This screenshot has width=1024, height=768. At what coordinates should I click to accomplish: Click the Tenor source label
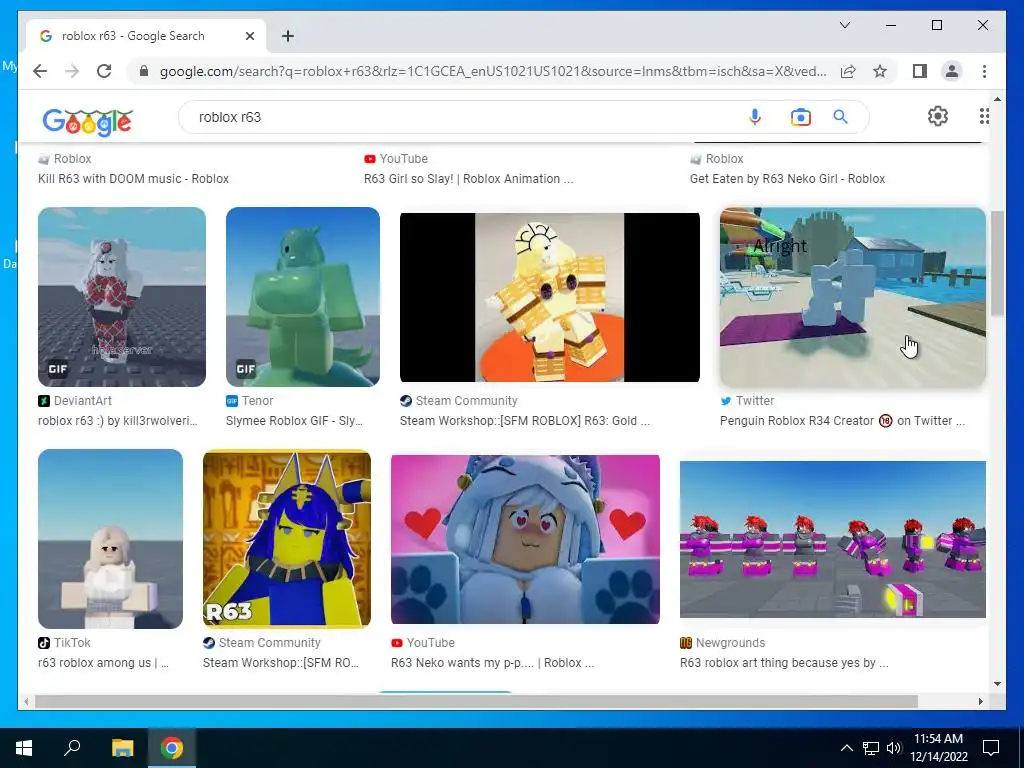(x=257, y=400)
